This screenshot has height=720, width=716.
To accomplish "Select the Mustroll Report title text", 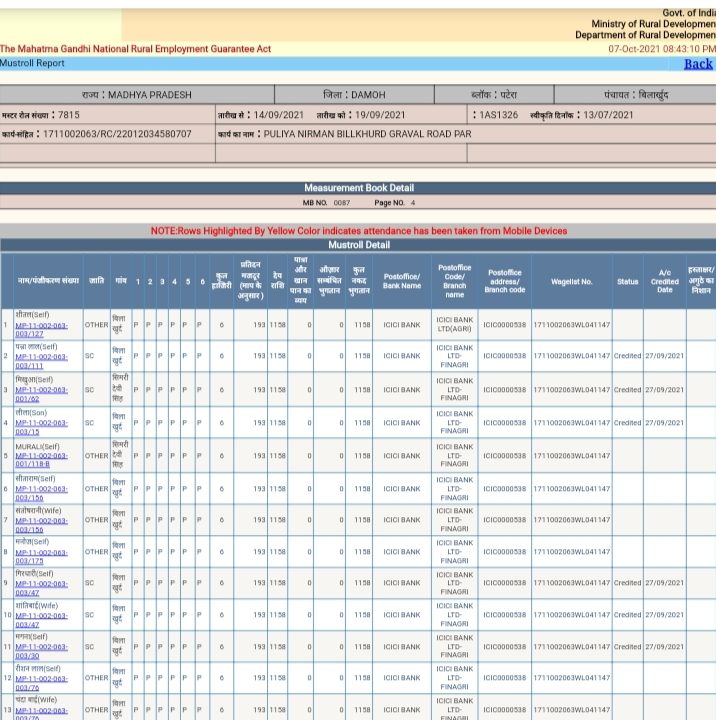I will (32, 63).
